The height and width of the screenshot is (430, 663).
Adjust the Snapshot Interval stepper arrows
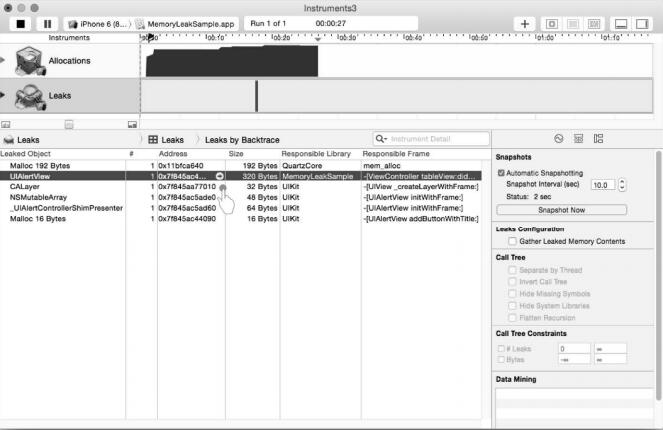pos(622,185)
